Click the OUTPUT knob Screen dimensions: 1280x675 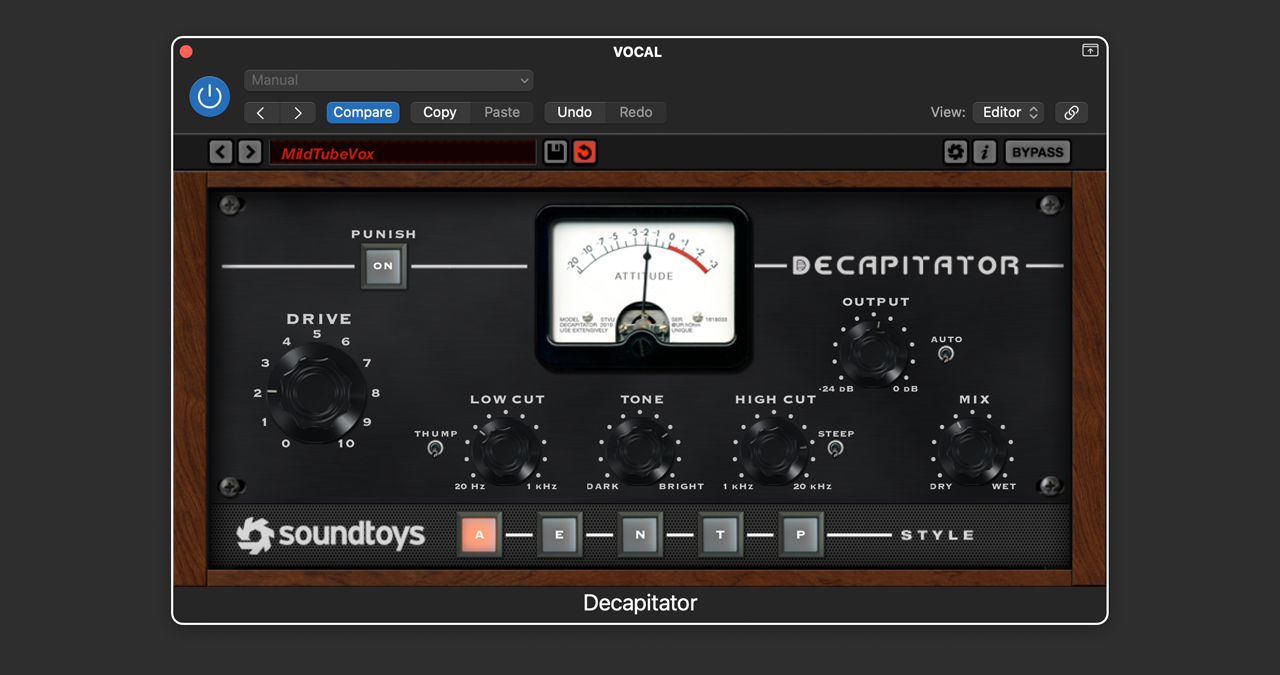(x=874, y=353)
